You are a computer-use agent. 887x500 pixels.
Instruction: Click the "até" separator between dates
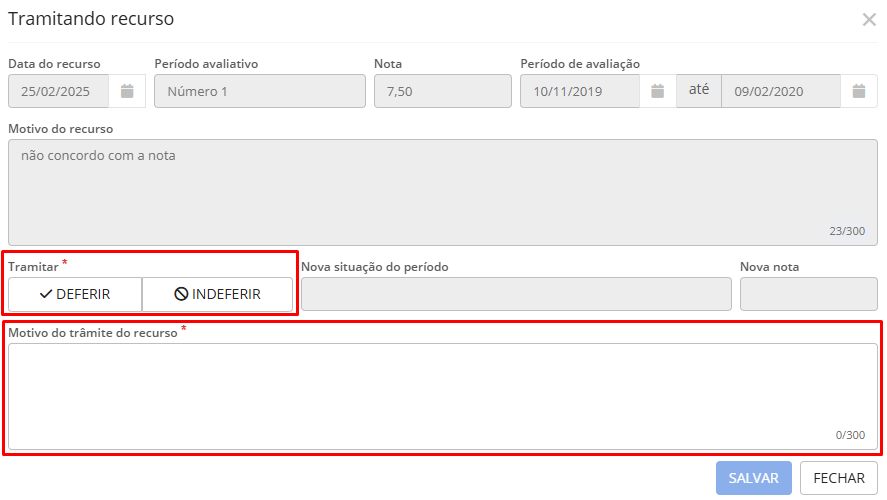click(699, 90)
